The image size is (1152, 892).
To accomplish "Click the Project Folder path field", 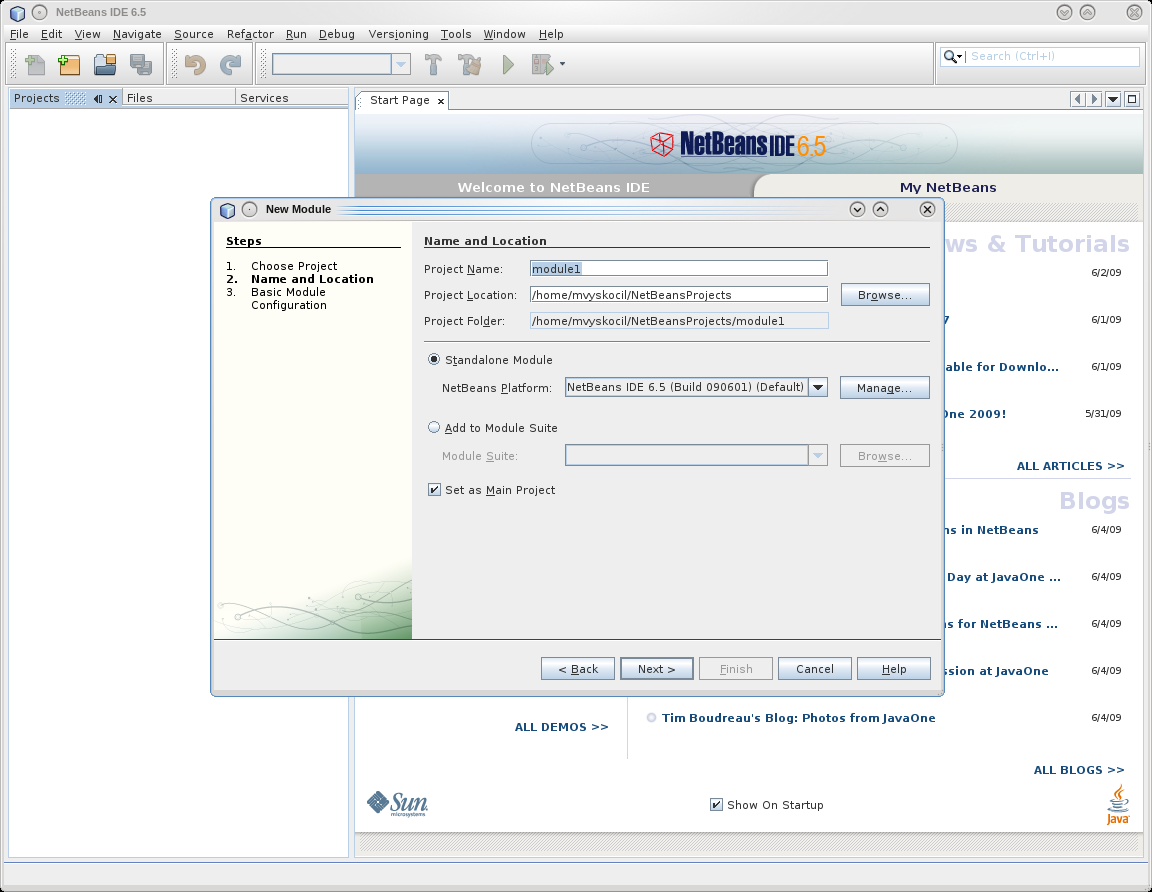I will click(679, 320).
